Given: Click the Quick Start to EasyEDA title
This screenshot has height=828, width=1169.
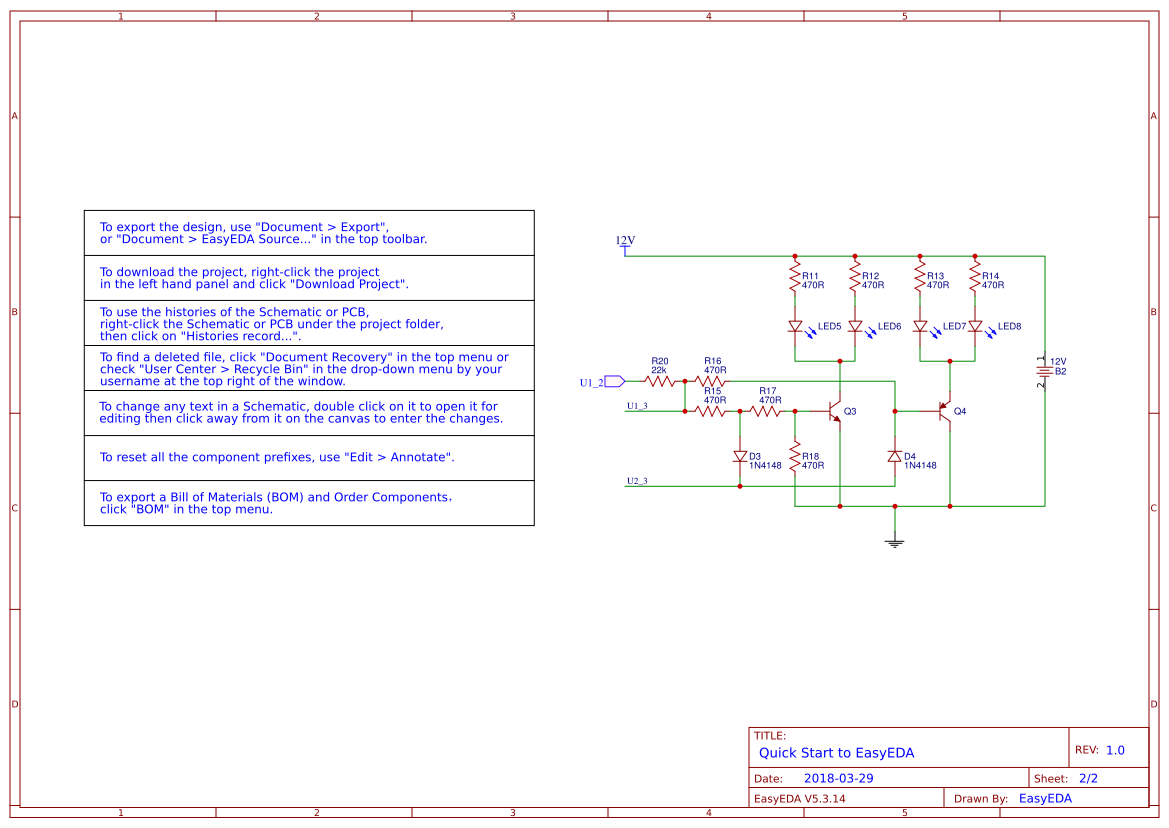Looking at the screenshot, I should click(x=836, y=752).
